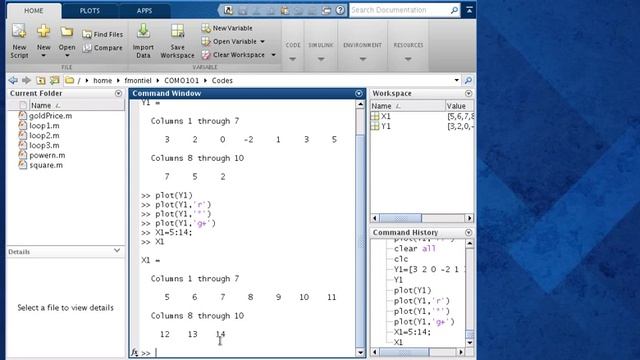The width and height of the screenshot is (640, 360).
Task: Switch to the APPS tab
Action: (144, 11)
